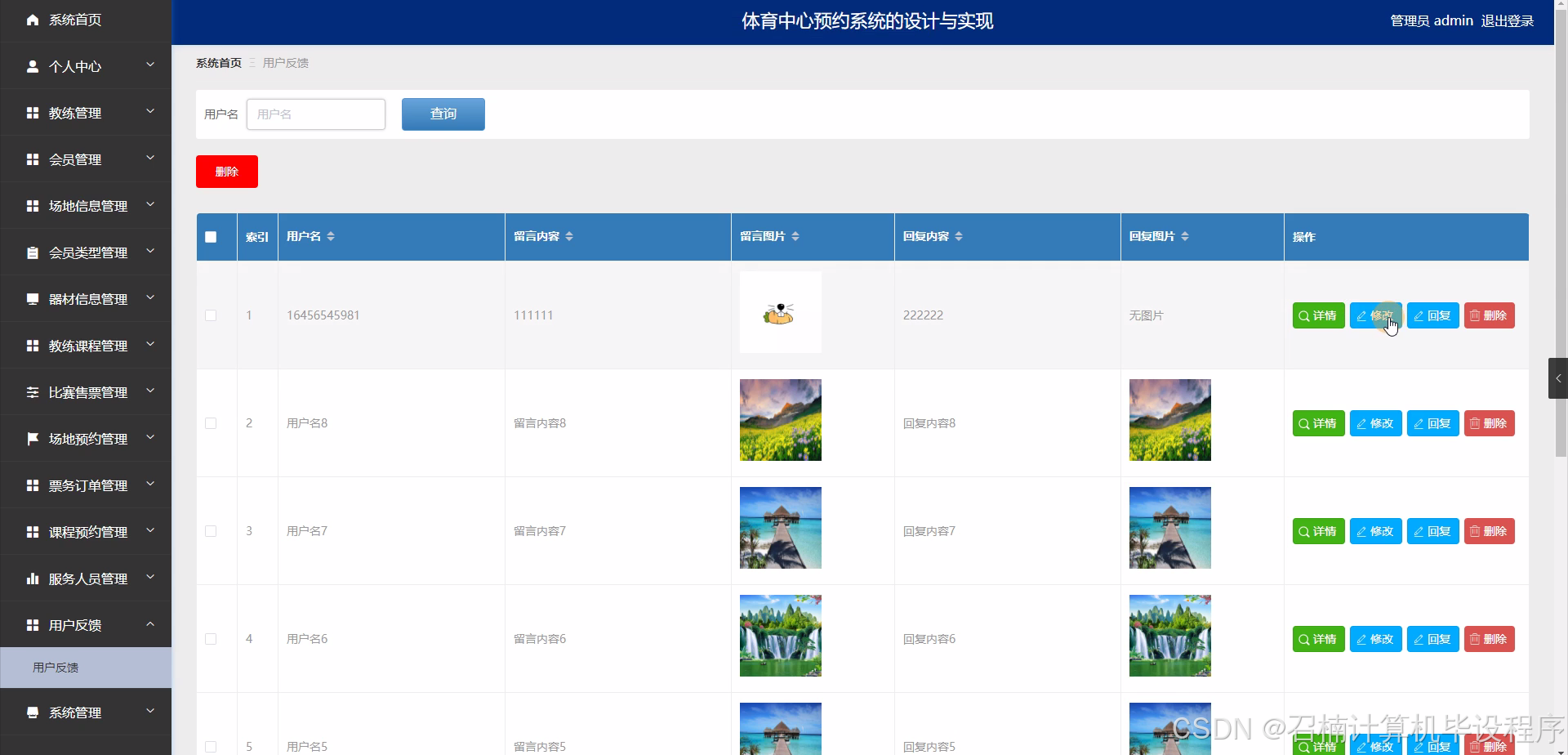Open the 服务人员管理 sidebar menu

[x=86, y=579]
